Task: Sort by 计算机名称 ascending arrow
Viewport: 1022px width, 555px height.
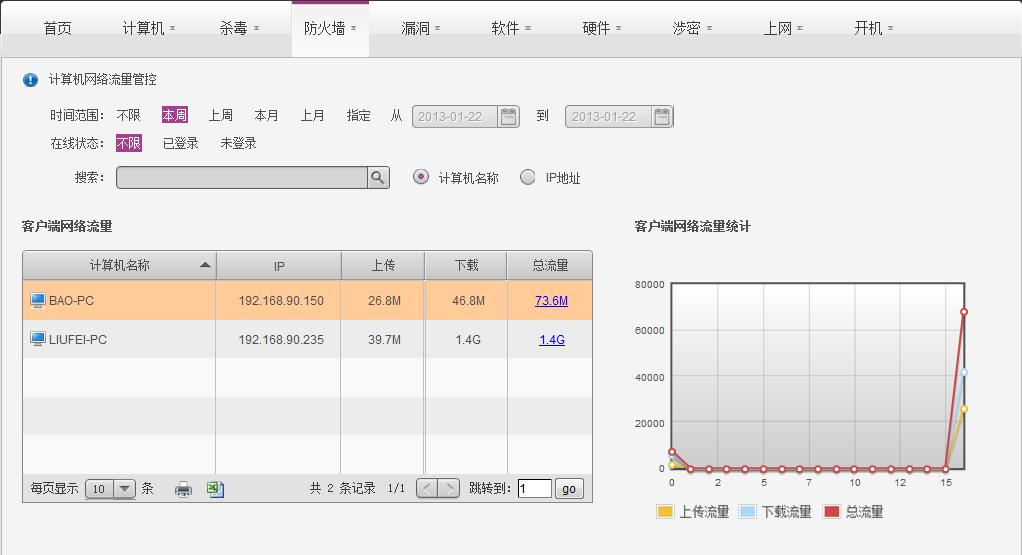Action: (205, 265)
